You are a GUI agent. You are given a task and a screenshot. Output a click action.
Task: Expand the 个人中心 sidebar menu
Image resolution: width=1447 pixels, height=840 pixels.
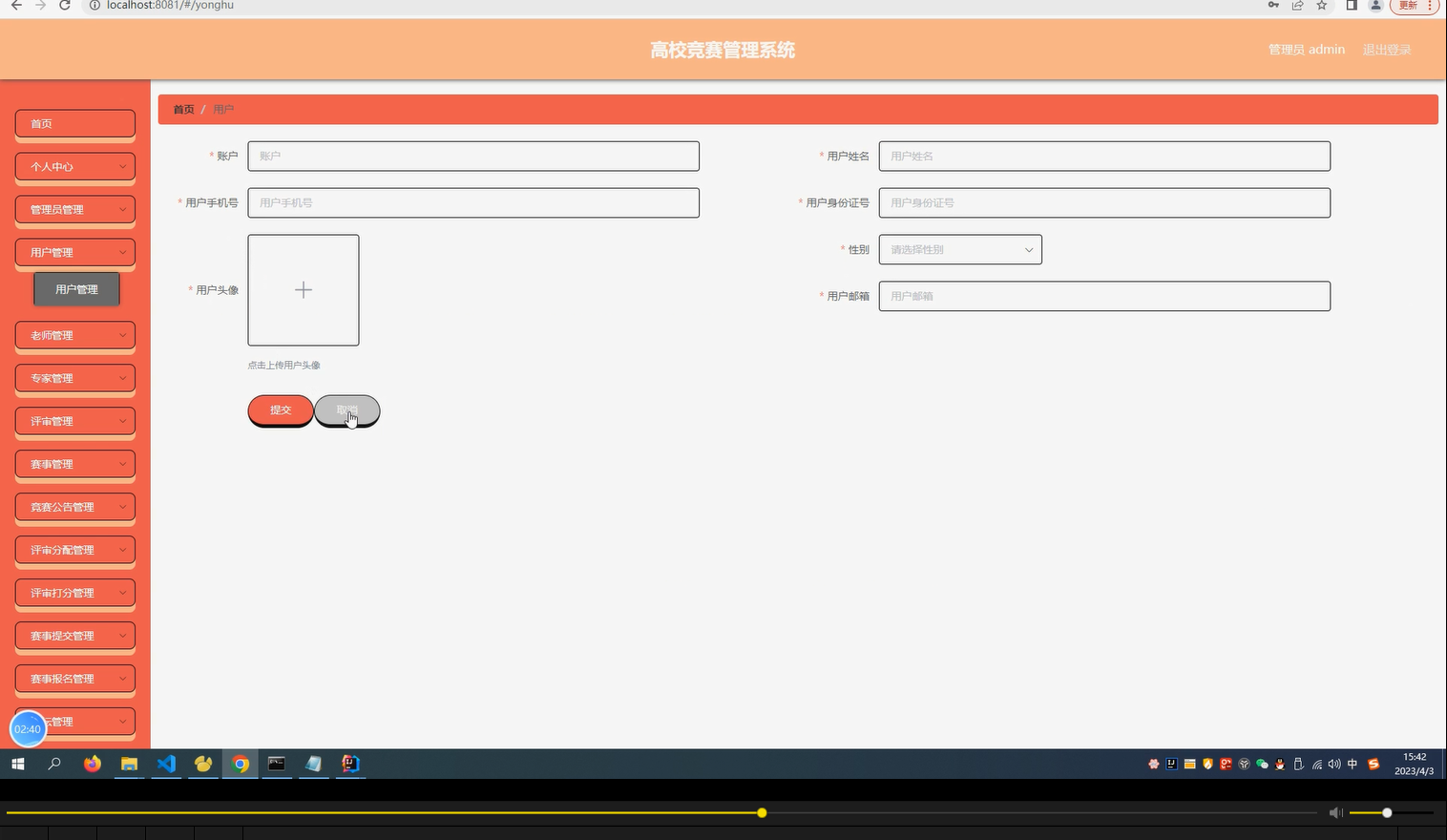[x=75, y=167]
